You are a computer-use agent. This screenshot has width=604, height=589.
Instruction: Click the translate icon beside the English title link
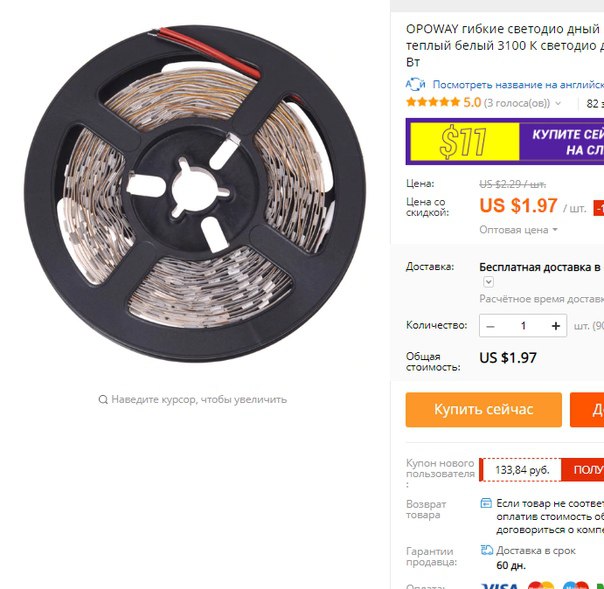[416, 84]
